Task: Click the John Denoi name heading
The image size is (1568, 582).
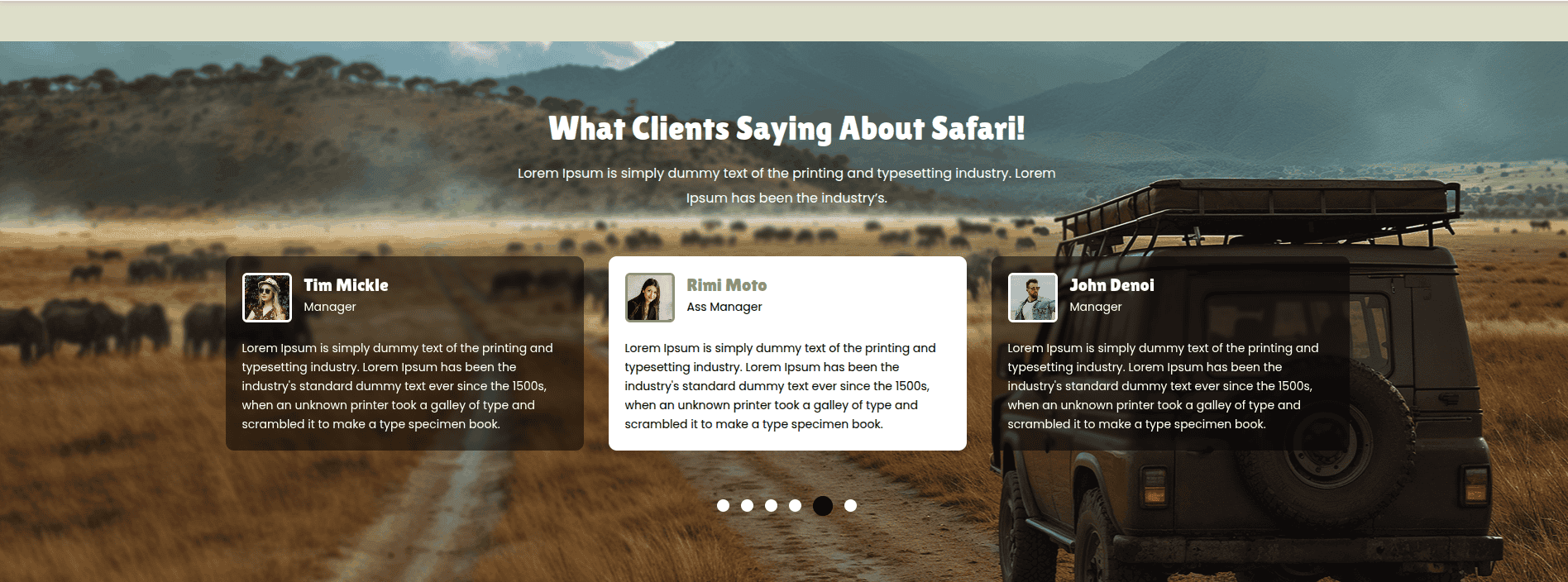Action: coord(1111,285)
